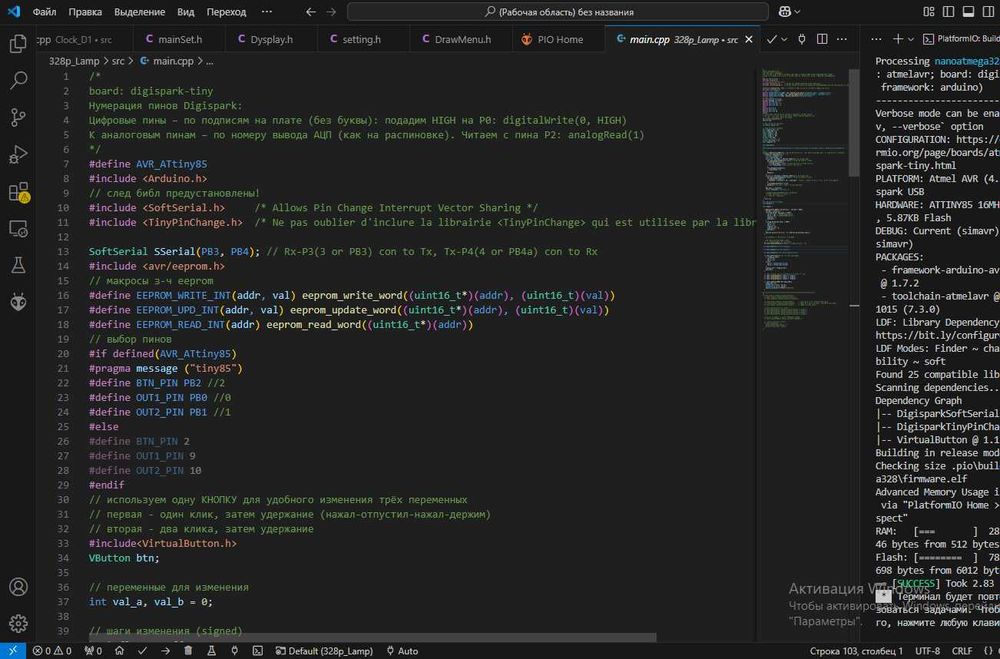
Task: Switch to setting.h tab
Action: [x=362, y=39]
